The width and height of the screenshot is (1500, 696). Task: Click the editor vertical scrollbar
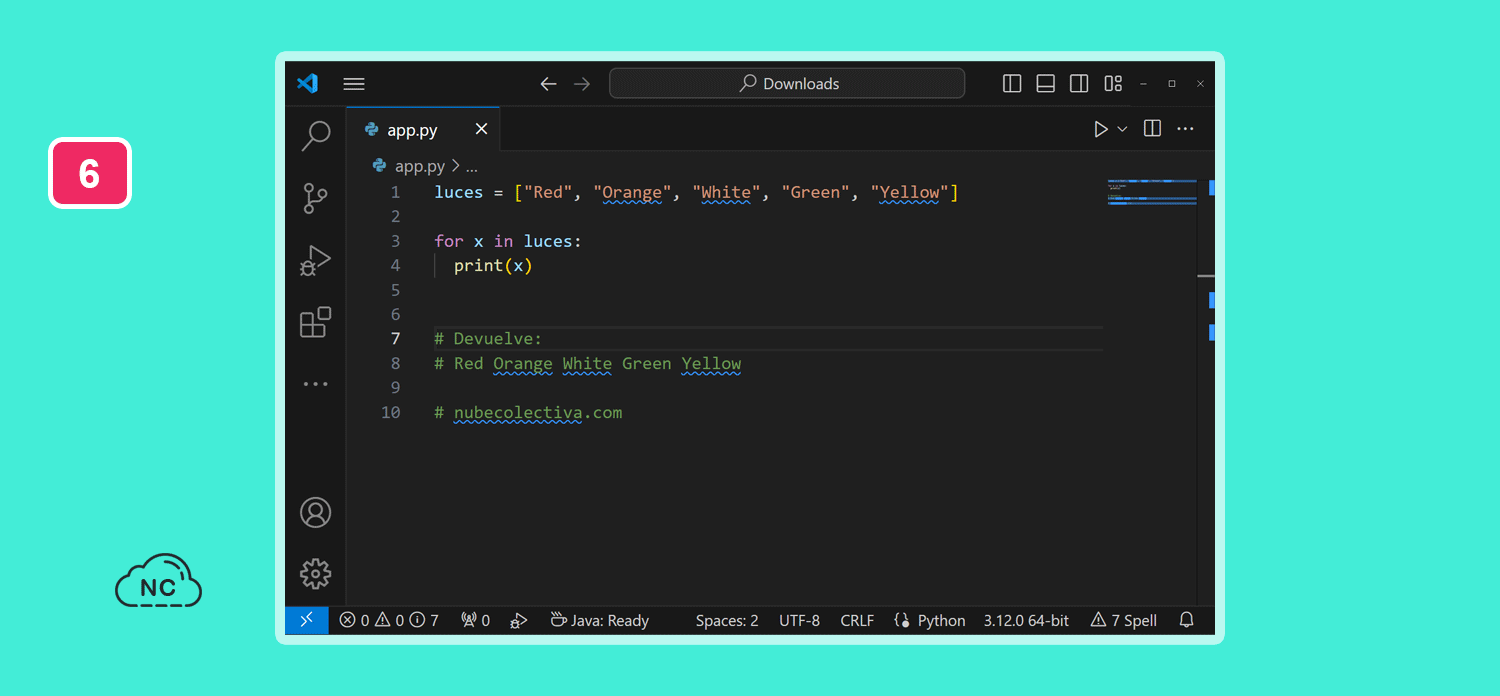click(x=1206, y=390)
